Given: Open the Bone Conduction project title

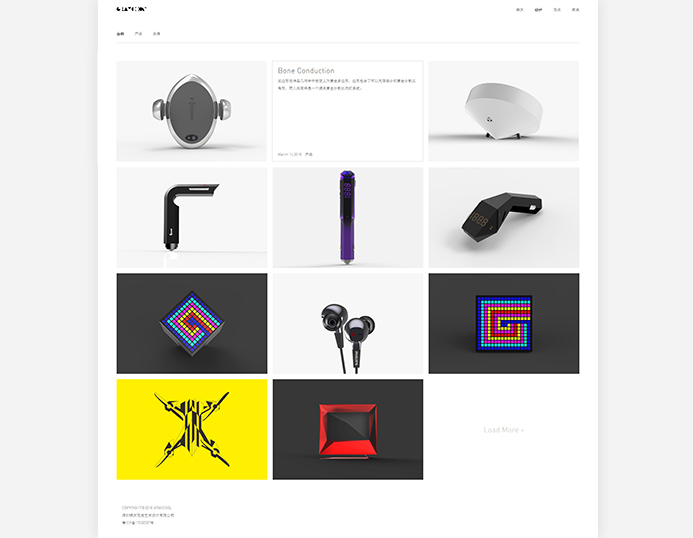Looking at the screenshot, I should [x=306, y=71].
